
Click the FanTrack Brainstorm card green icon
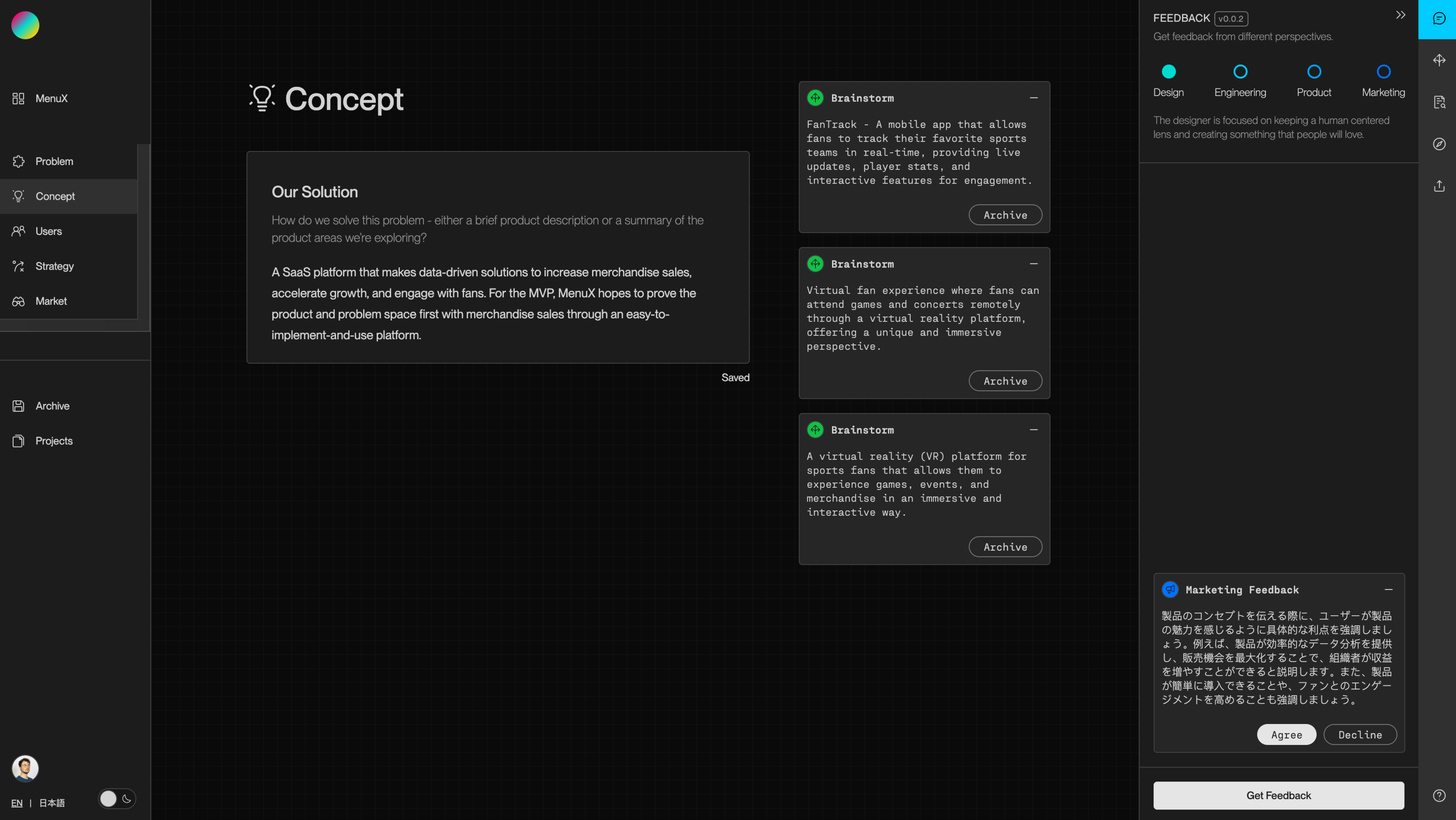click(x=815, y=98)
